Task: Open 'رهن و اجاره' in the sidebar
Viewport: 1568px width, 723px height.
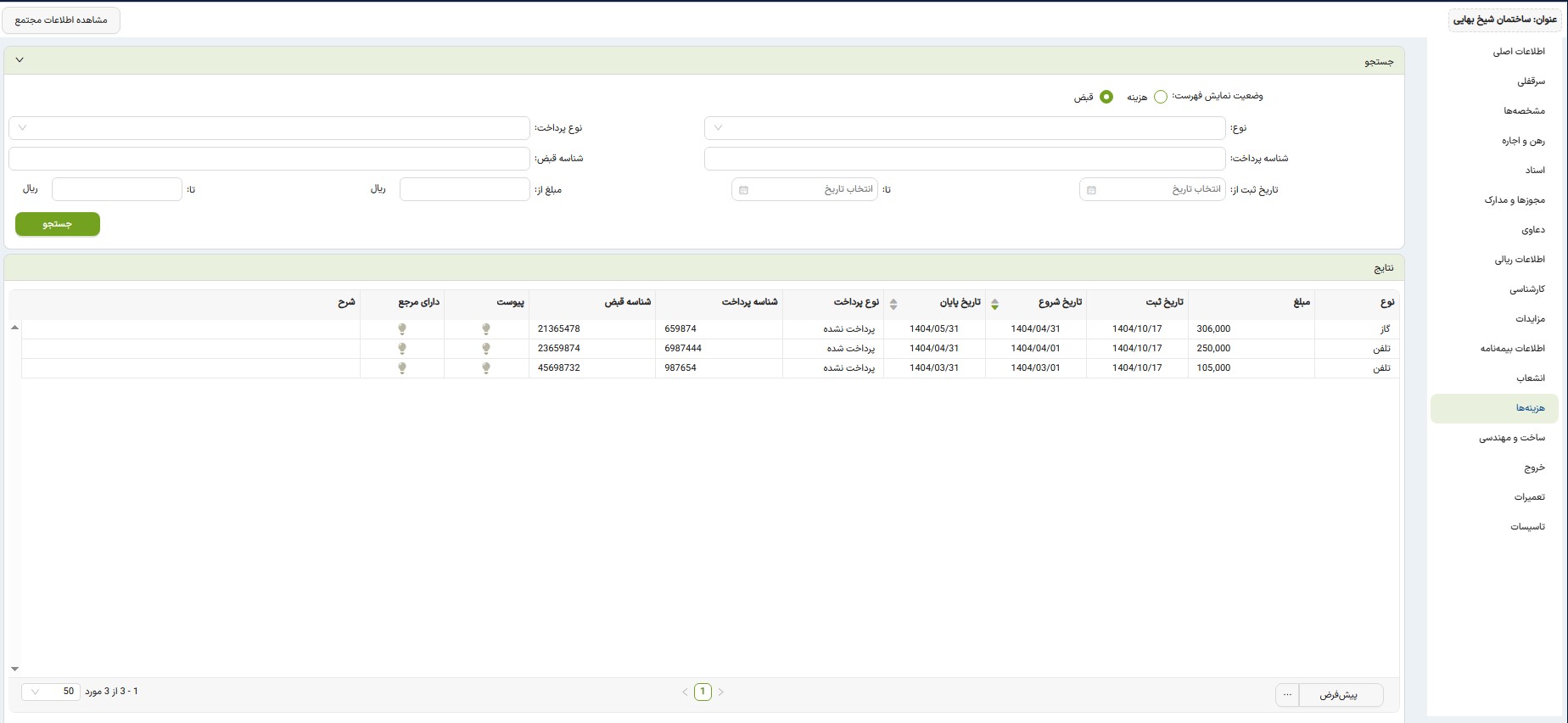Action: (x=1522, y=141)
